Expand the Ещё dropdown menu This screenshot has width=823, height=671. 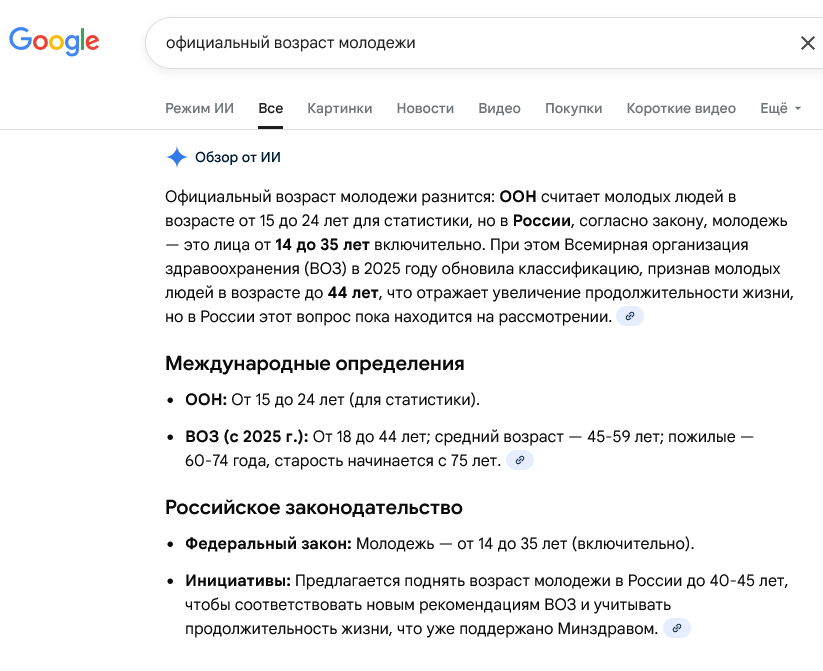tap(780, 108)
